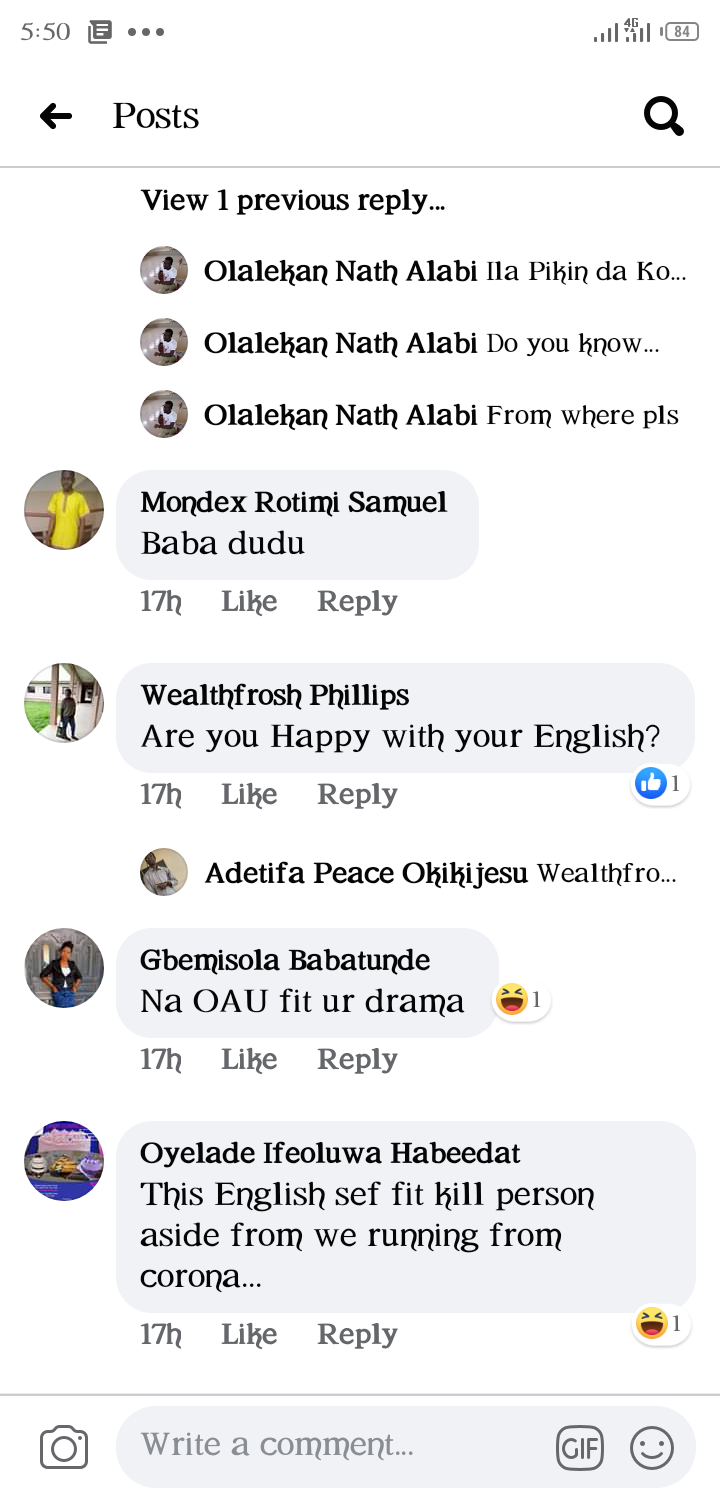The width and height of the screenshot is (720, 1500).
Task: Open the GIF picker icon
Action: (580, 1447)
